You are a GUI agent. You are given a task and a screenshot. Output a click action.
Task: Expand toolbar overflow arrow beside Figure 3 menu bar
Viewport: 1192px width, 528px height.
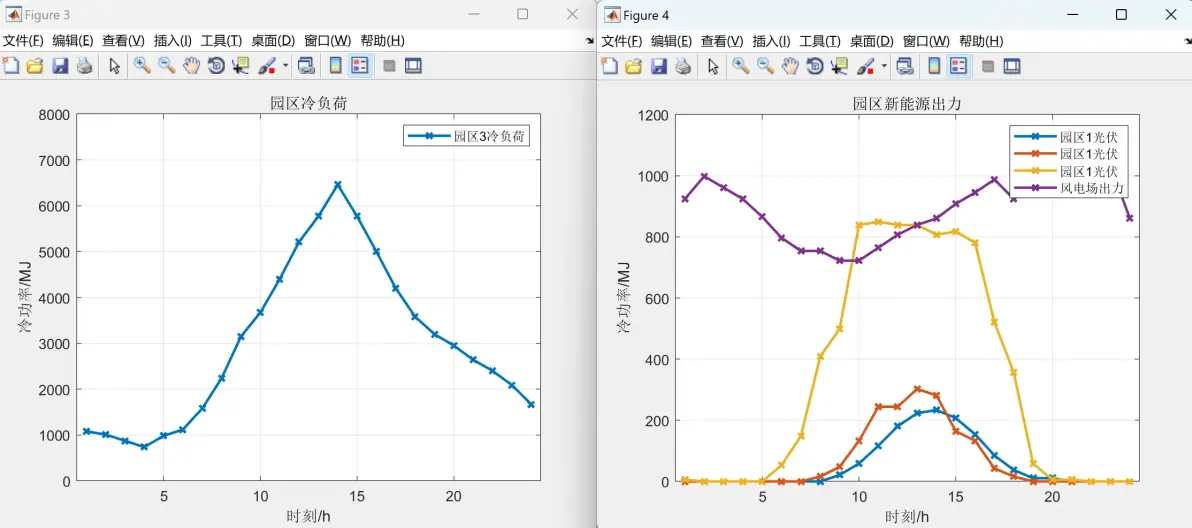590,41
